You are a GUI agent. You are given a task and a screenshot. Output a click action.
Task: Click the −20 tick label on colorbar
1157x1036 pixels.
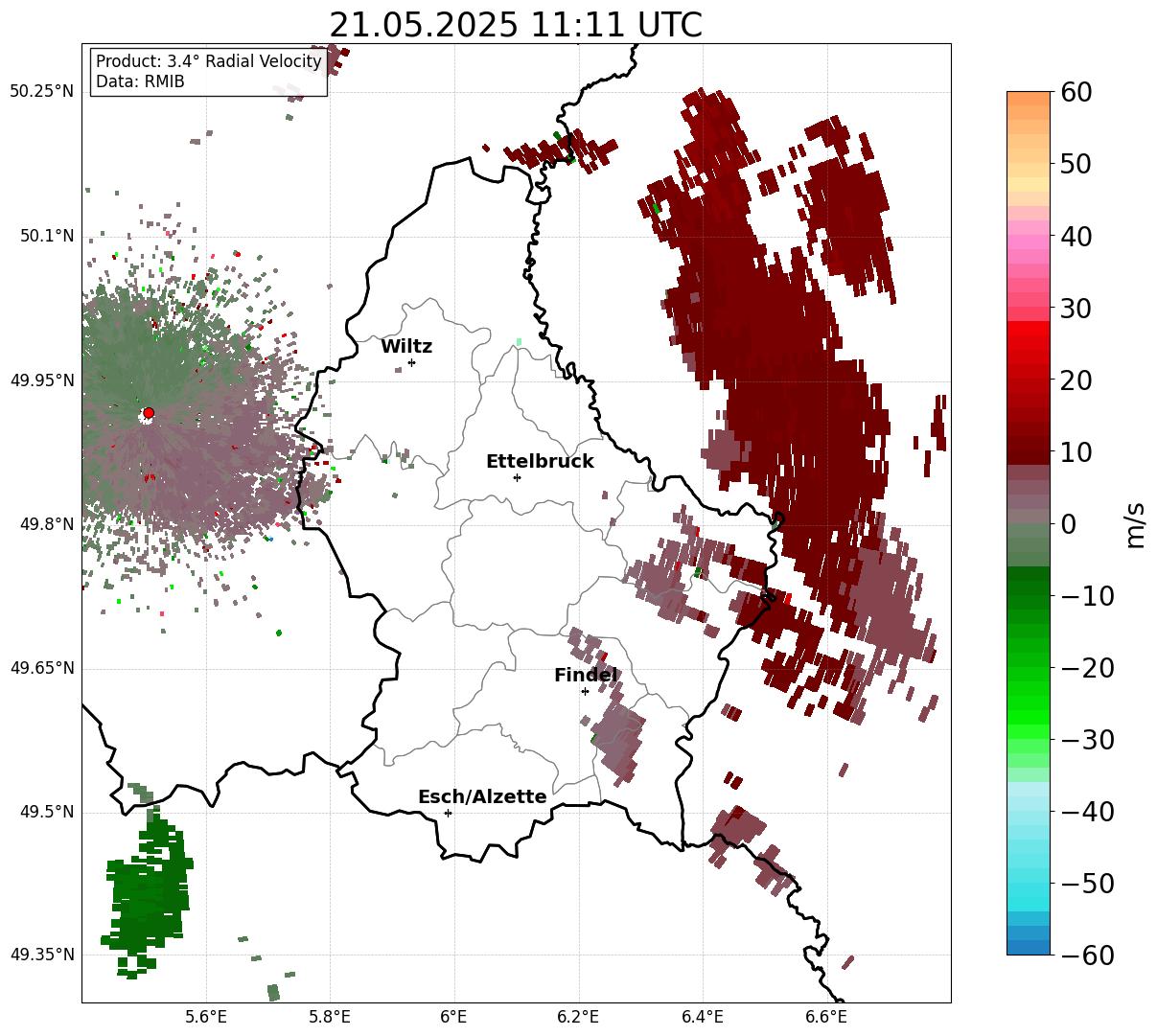click(x=1088, y=668)
